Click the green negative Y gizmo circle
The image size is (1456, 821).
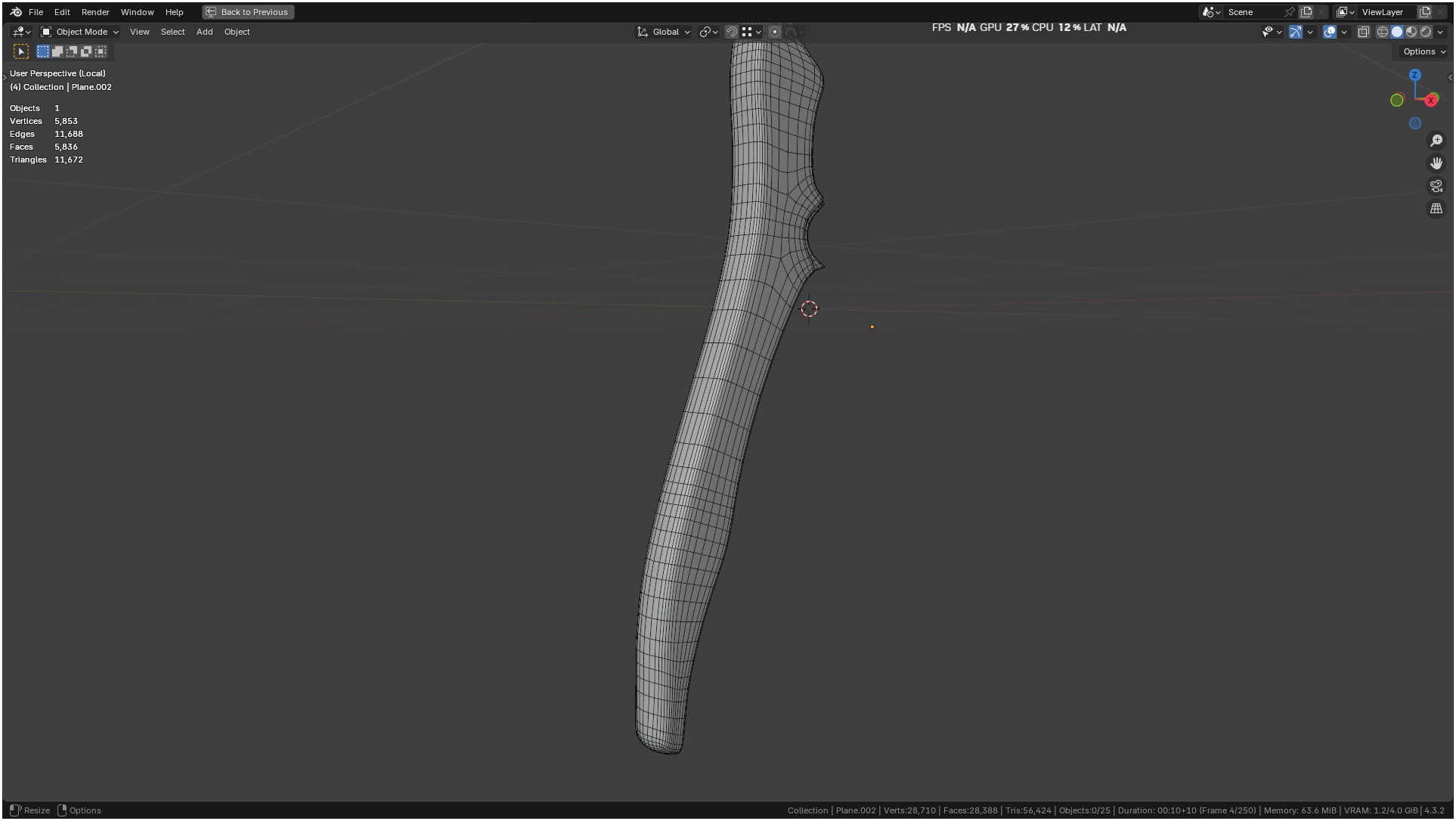coord(1397,100)
